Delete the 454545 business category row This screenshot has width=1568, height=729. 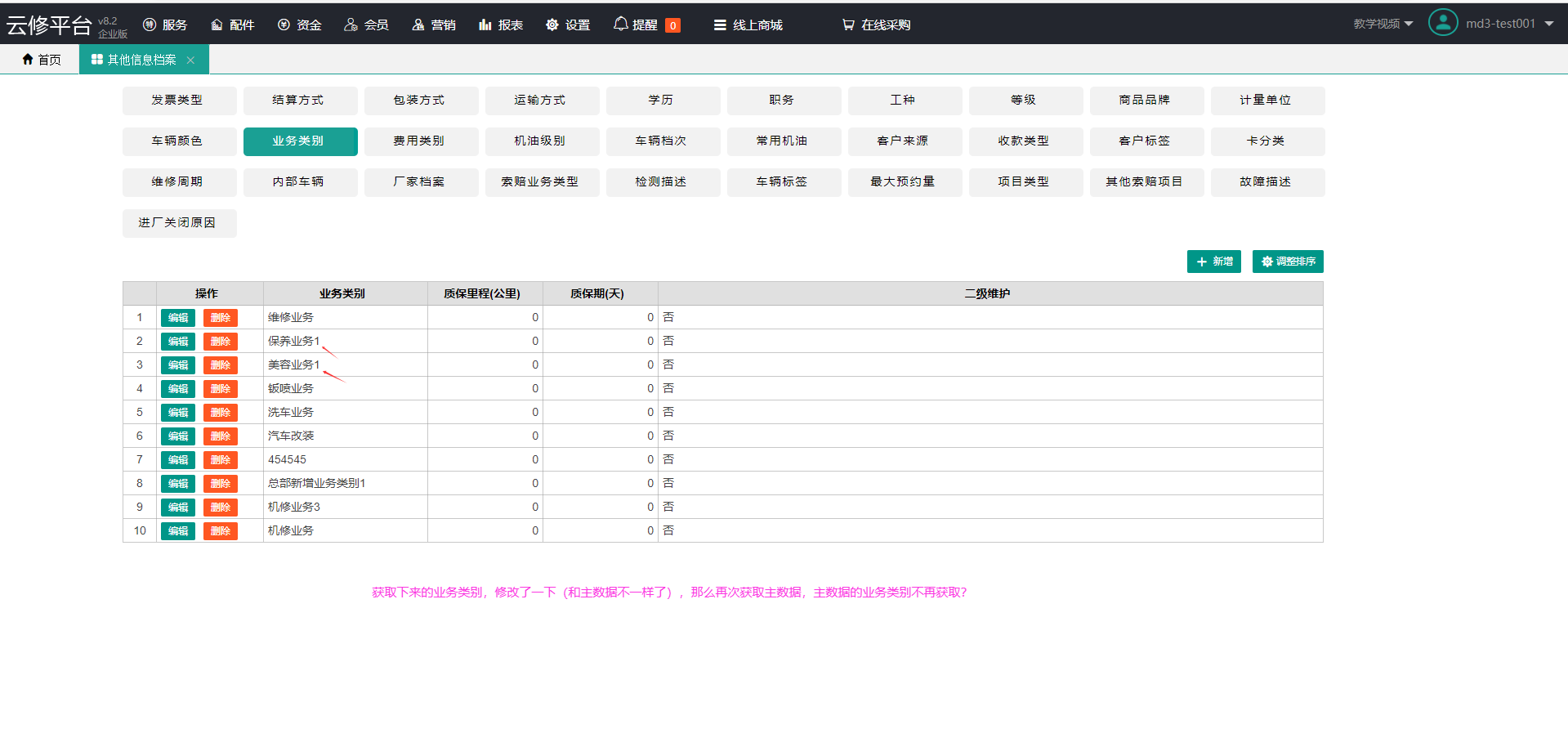click(x=220, y=460)
